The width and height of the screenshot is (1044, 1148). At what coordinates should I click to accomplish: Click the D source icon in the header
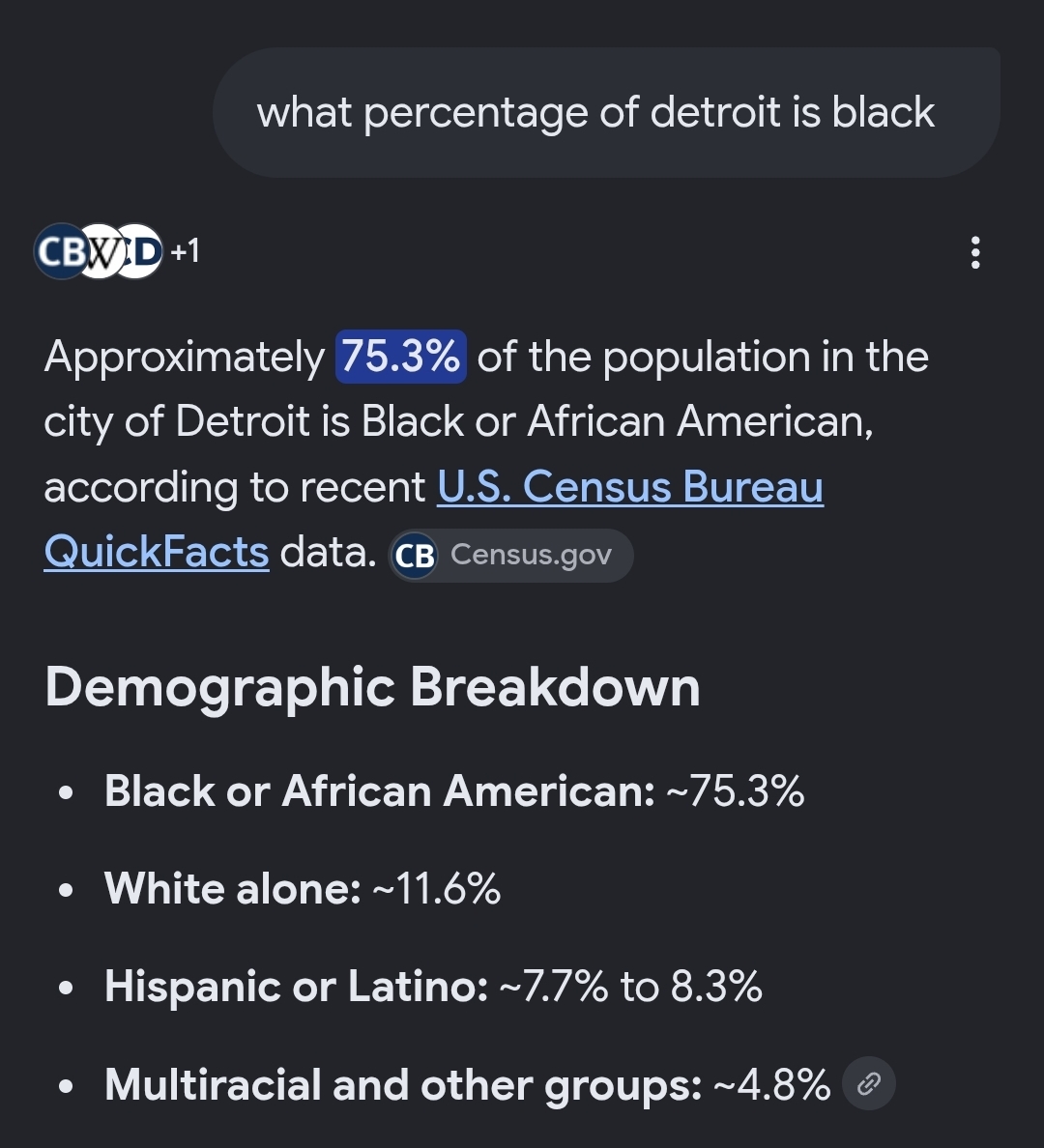click(141, 252)
